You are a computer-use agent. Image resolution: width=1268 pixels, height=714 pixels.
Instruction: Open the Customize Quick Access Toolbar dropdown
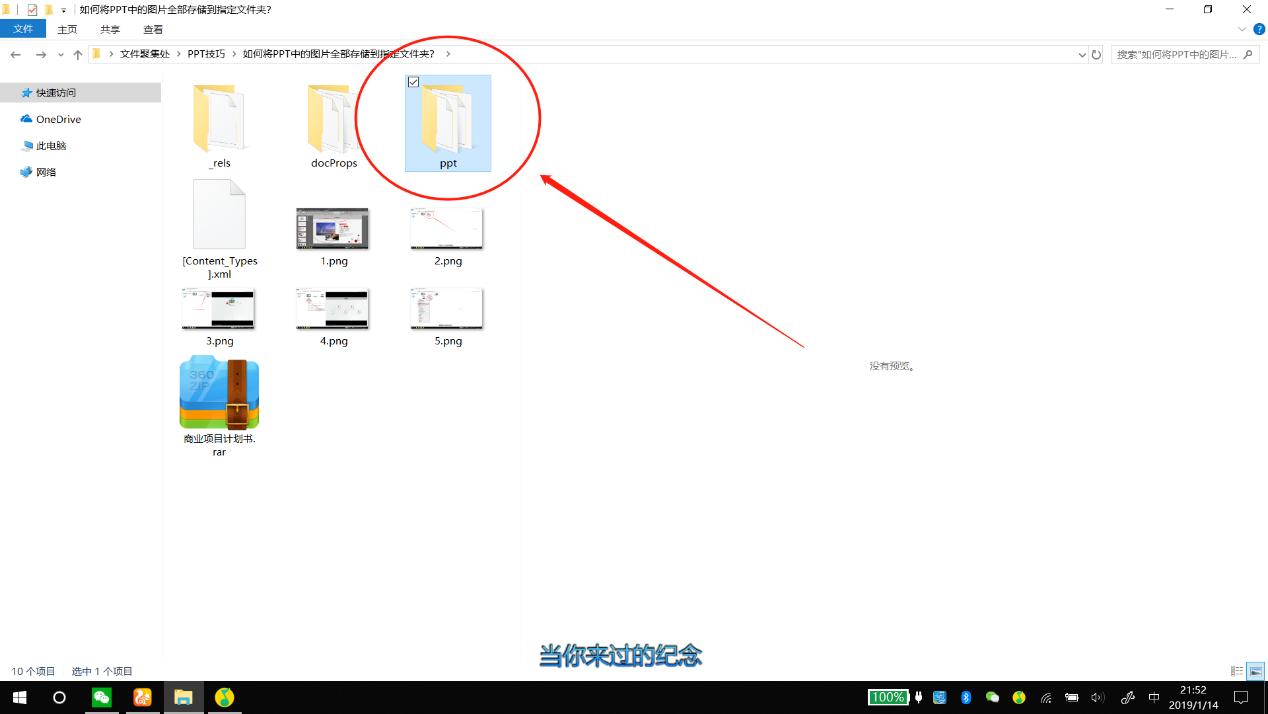point(63,10)
